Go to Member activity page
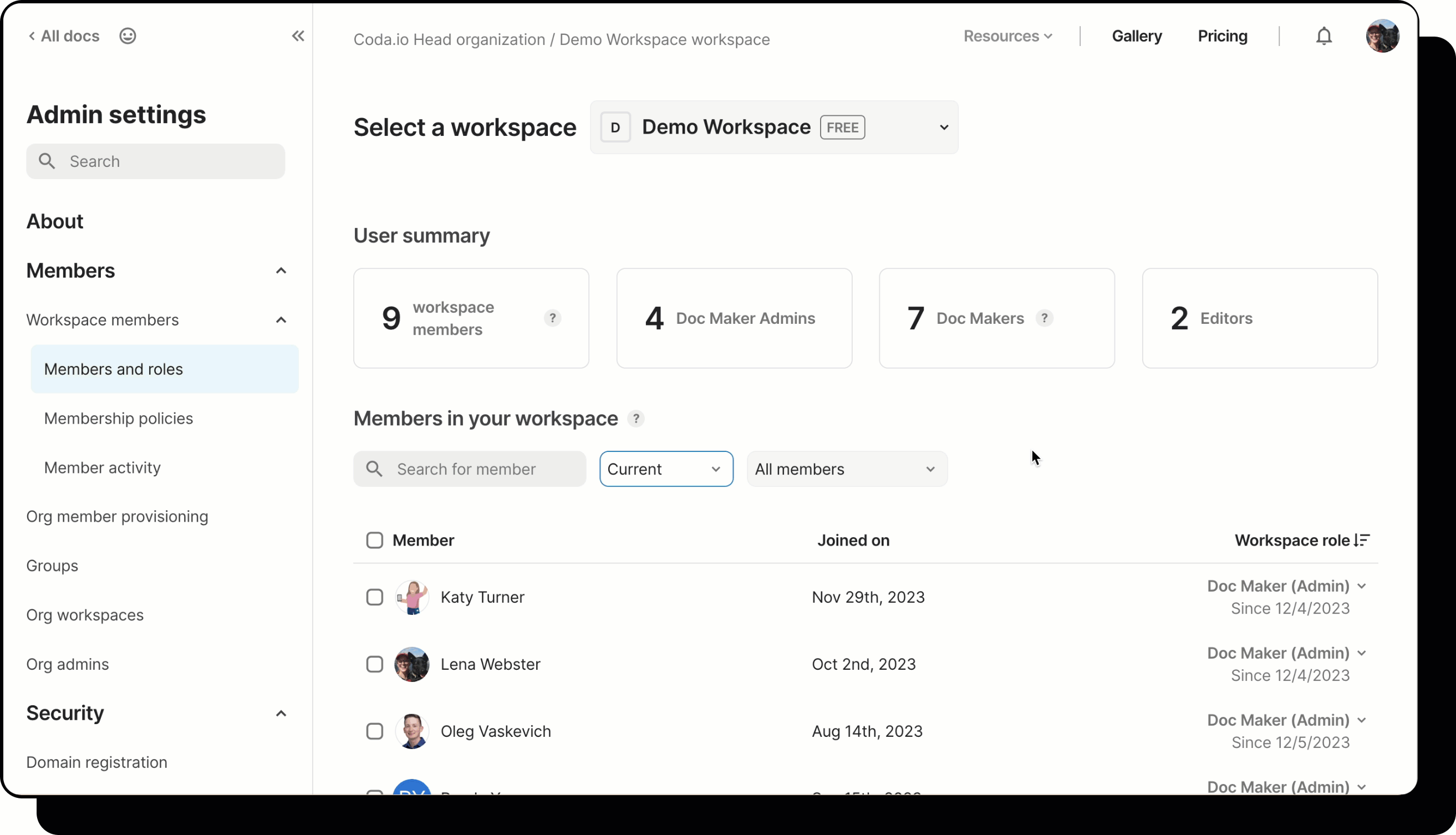The width and height of the screenshot is (1456, 835). 102,467
